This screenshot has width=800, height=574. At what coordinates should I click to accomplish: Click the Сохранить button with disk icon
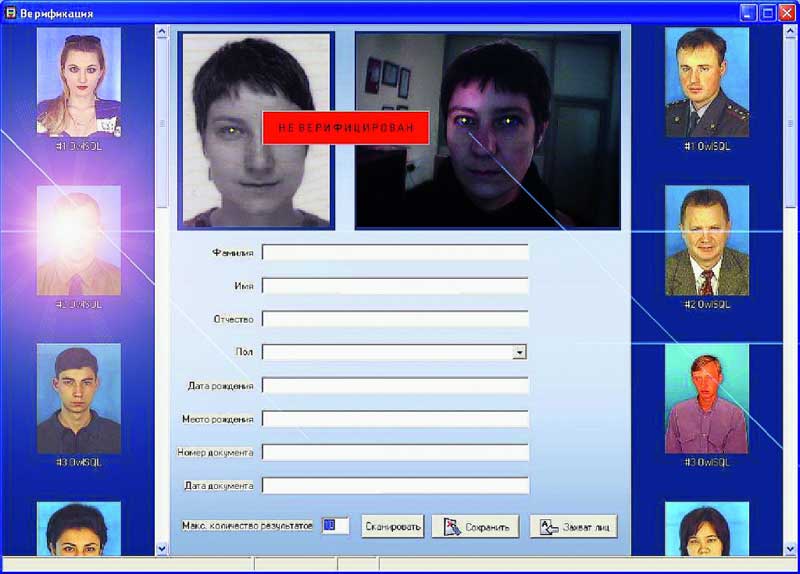click(x=475, y=526)
